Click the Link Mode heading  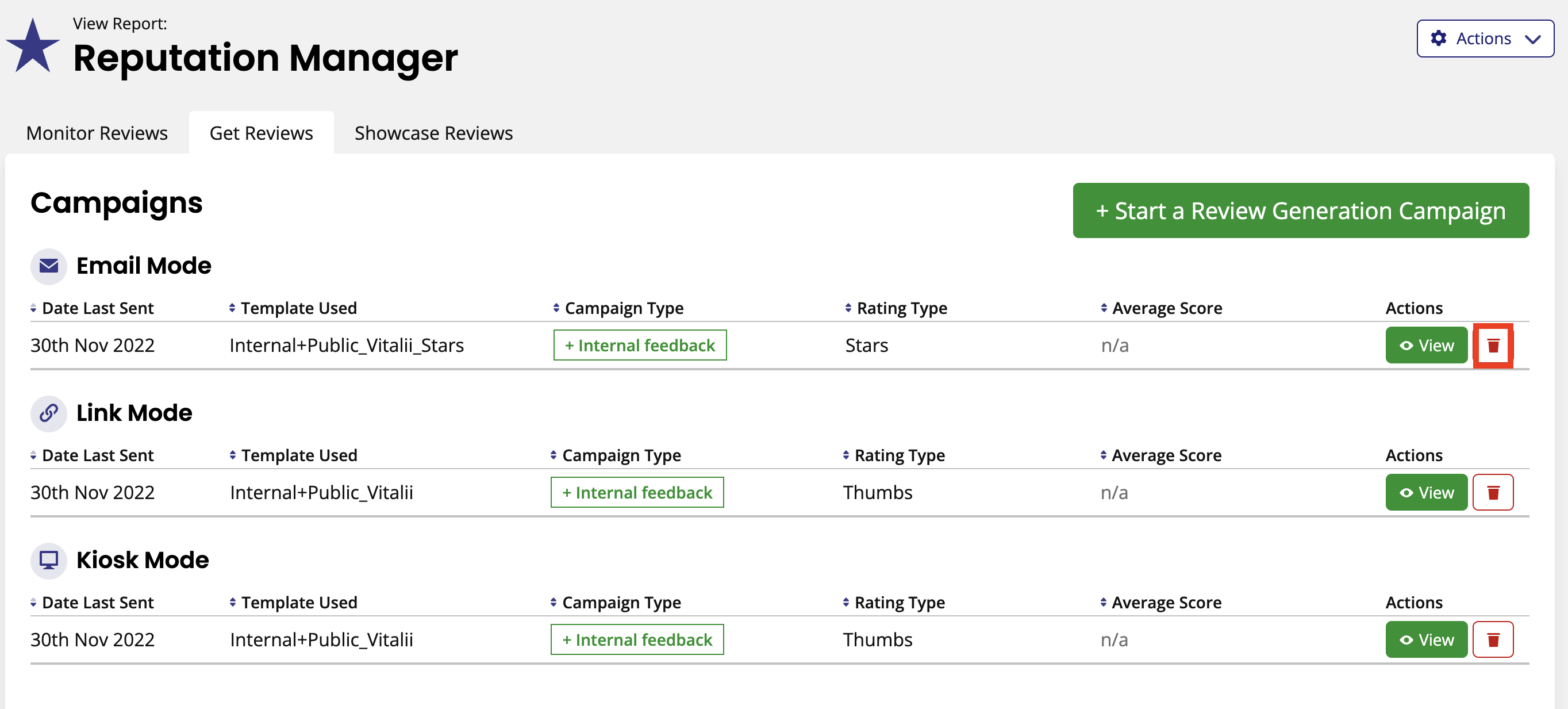click(134, 413)
